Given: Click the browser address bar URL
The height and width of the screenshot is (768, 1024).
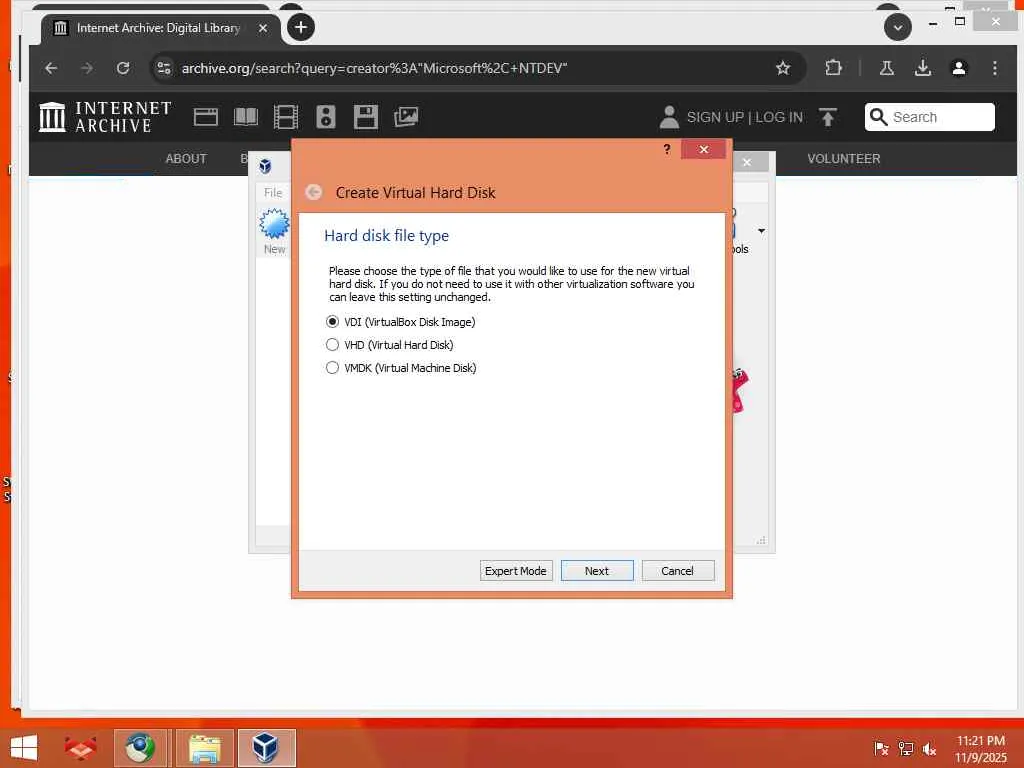Looking at the screenshot, I should [374, 68].
